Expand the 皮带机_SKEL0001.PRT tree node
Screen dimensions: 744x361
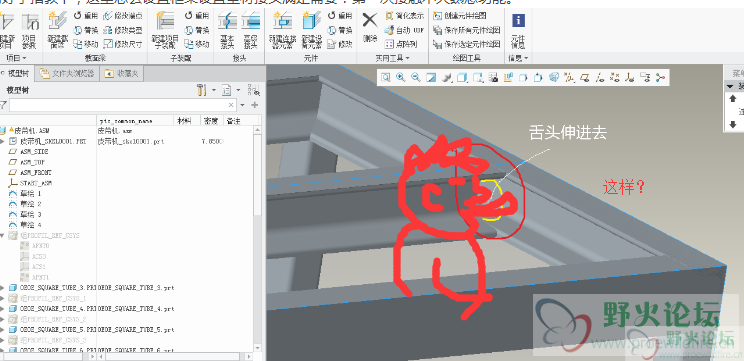point(3,141)
